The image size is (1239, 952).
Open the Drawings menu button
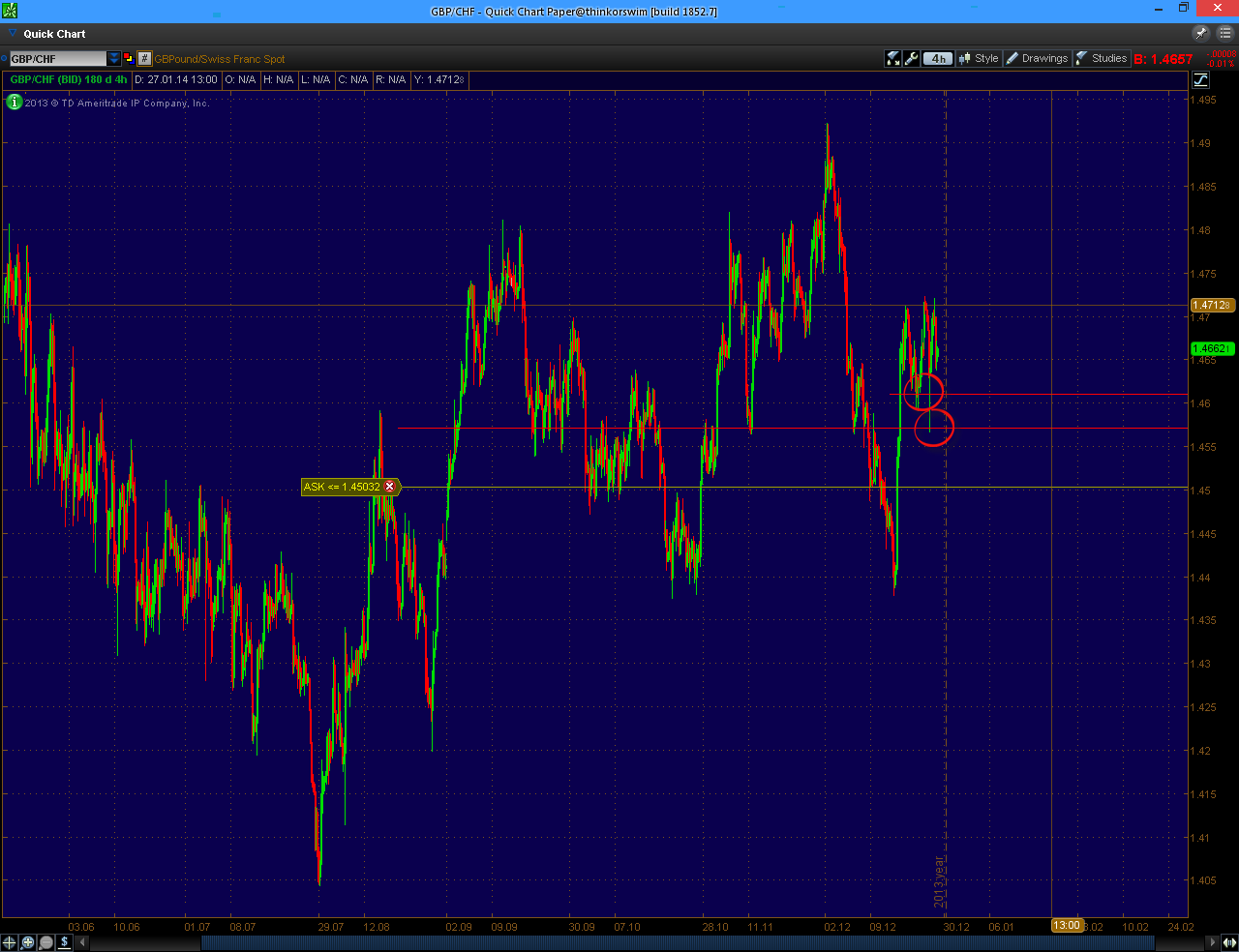(1037, 58)
